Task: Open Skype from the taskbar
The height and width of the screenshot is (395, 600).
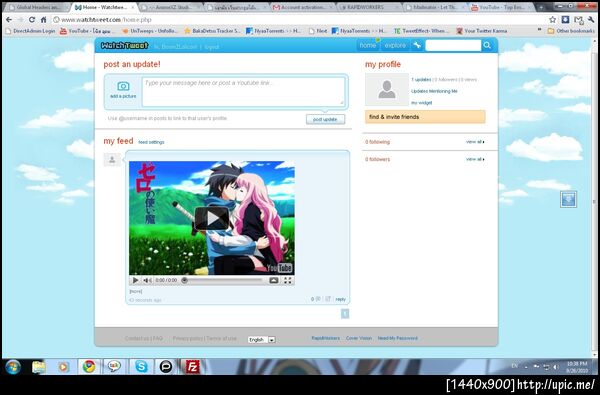Action: [141, 367]
